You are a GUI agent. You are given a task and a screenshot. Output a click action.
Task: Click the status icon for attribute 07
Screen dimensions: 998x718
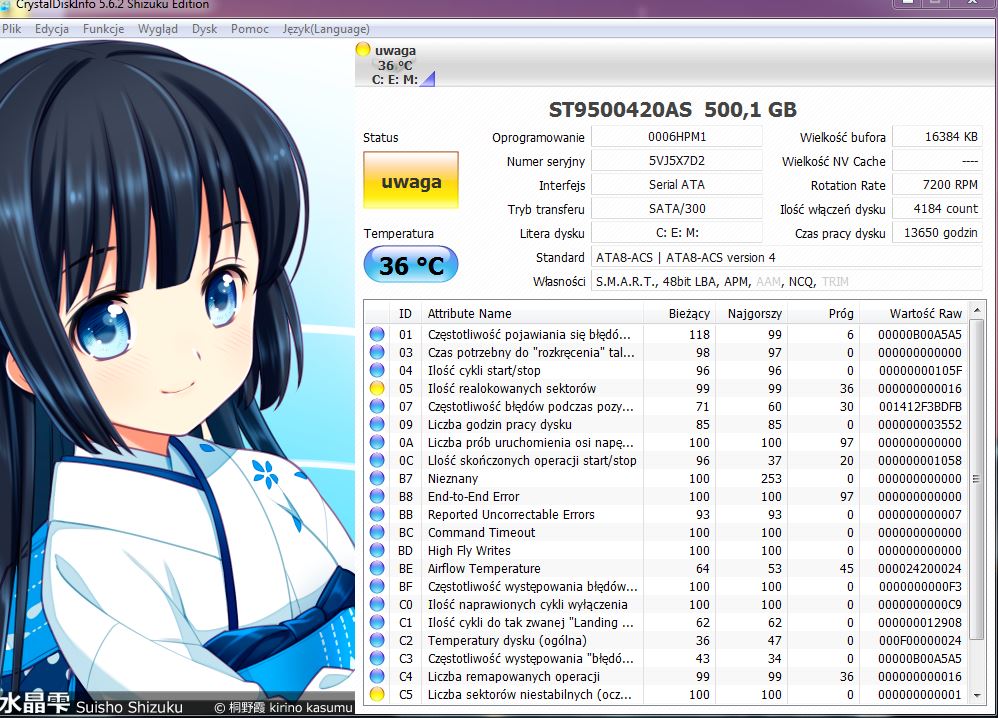click(377, 405)
